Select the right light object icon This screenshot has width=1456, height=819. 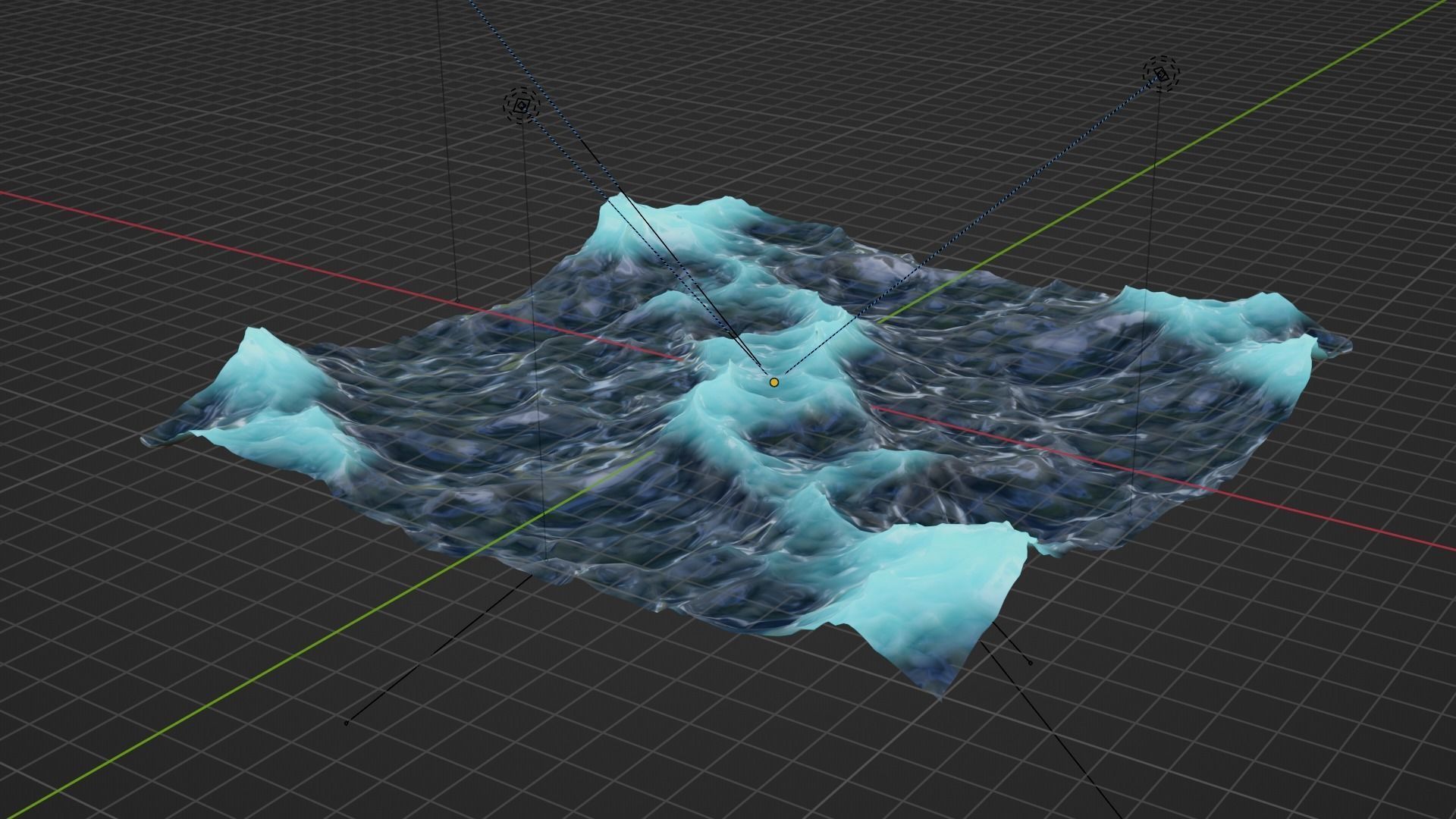point(1162,74)
